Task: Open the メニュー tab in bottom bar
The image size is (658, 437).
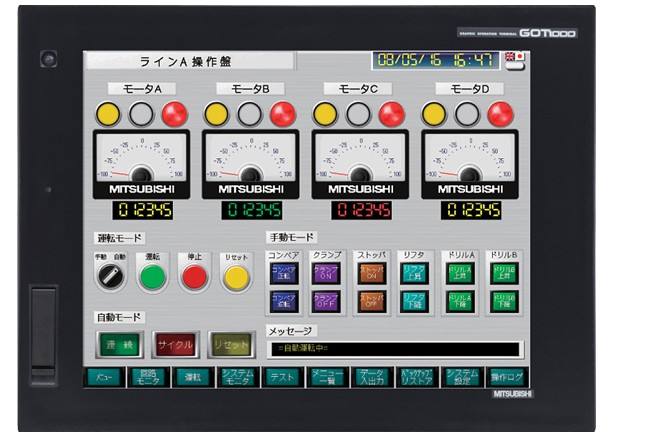Action: pos(103,377)
